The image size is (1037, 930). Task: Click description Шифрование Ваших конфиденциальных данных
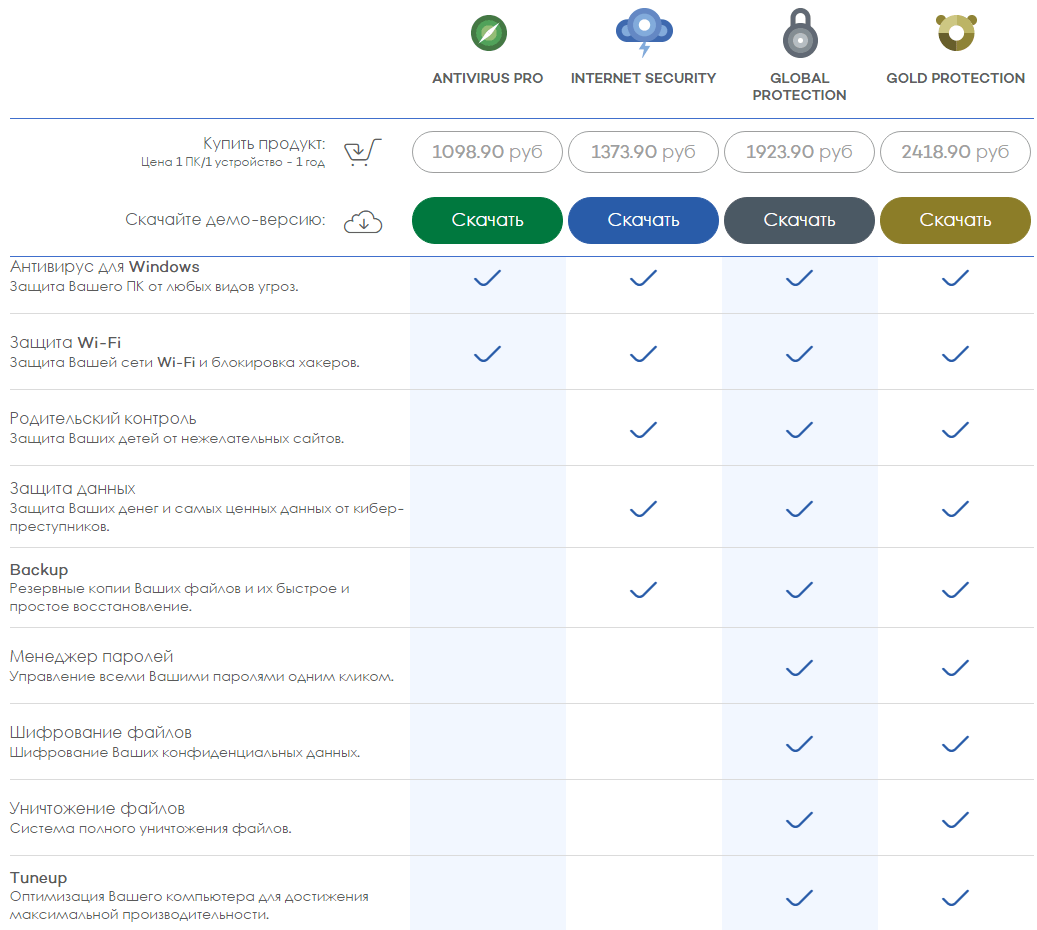point(185,753)
